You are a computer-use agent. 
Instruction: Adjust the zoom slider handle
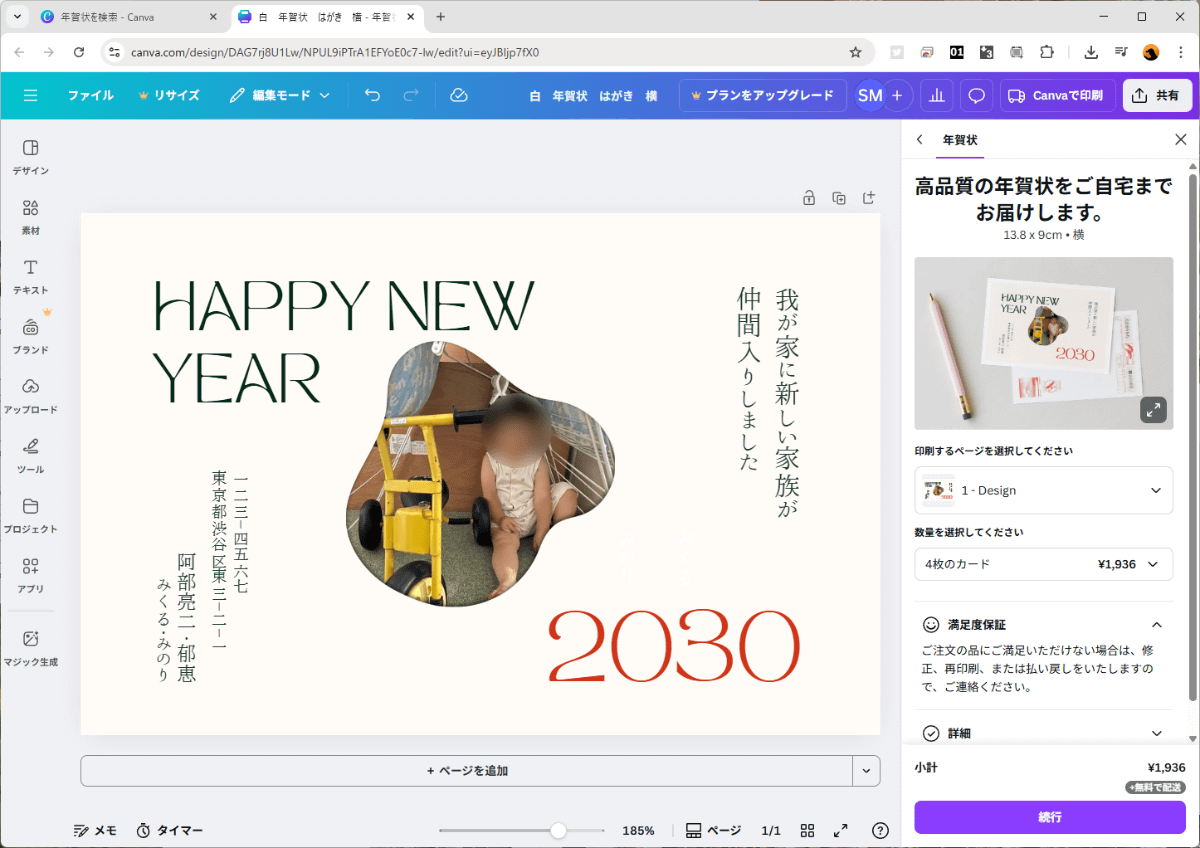[558, 830]
